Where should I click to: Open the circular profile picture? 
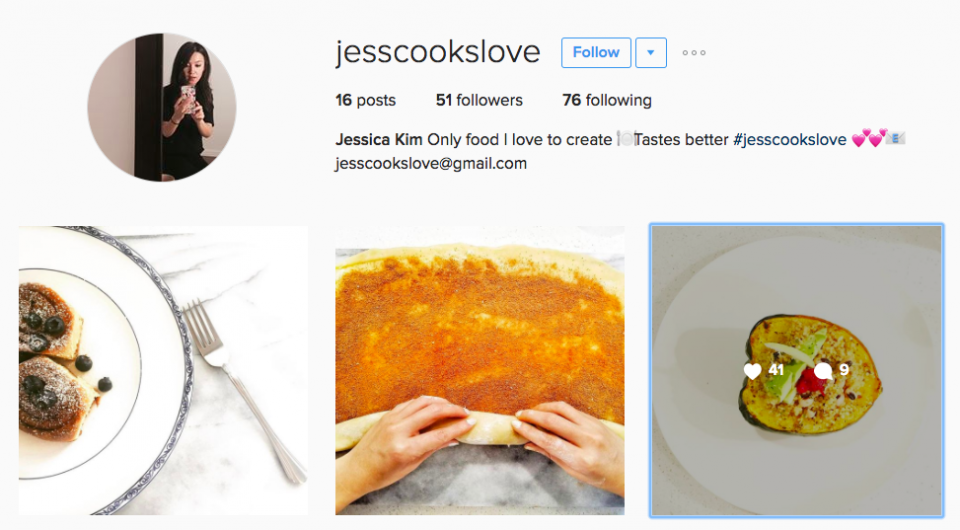point(162,107)
